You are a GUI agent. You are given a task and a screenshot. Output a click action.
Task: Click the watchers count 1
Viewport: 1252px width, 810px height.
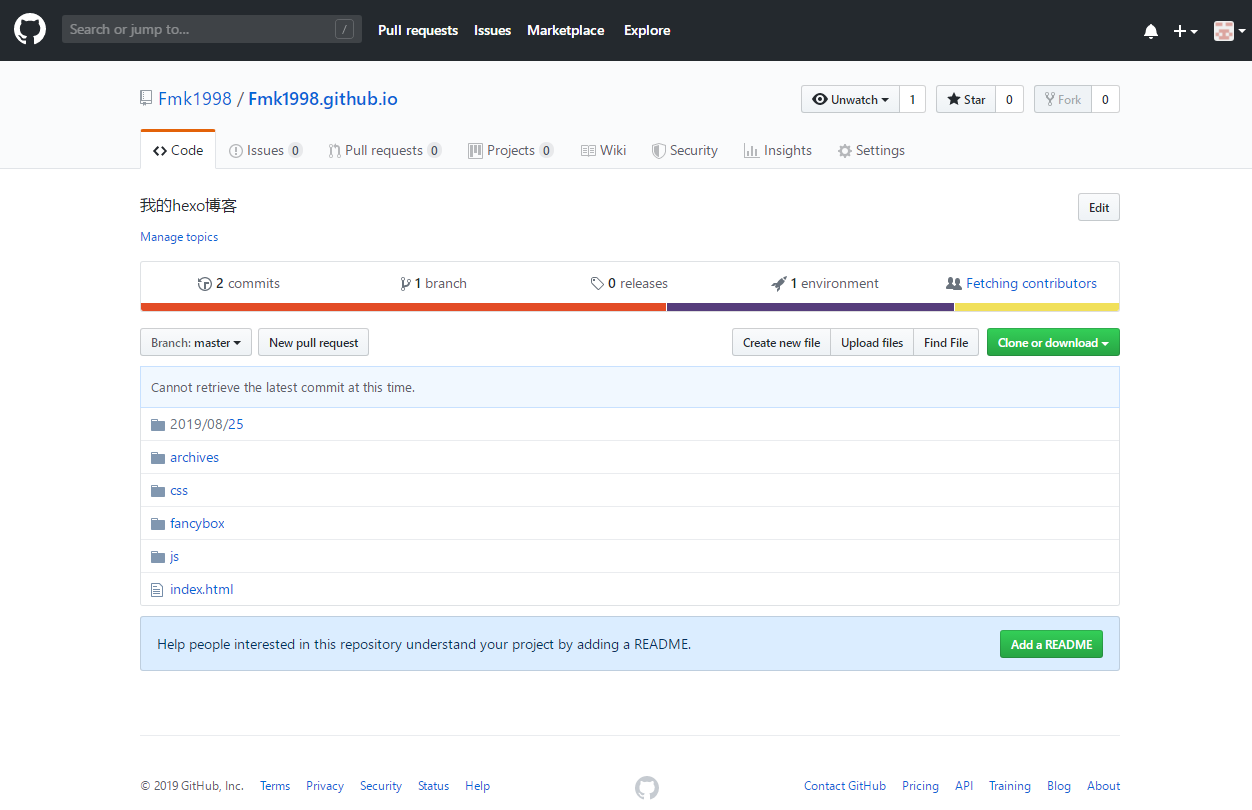click(912, 99)
